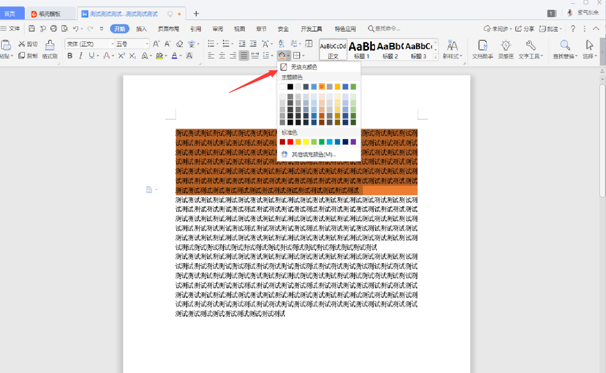The image size is (606, 373).
Task: Toggle Italic formatting
Action: pyautogui.click(x=80, y=56)
